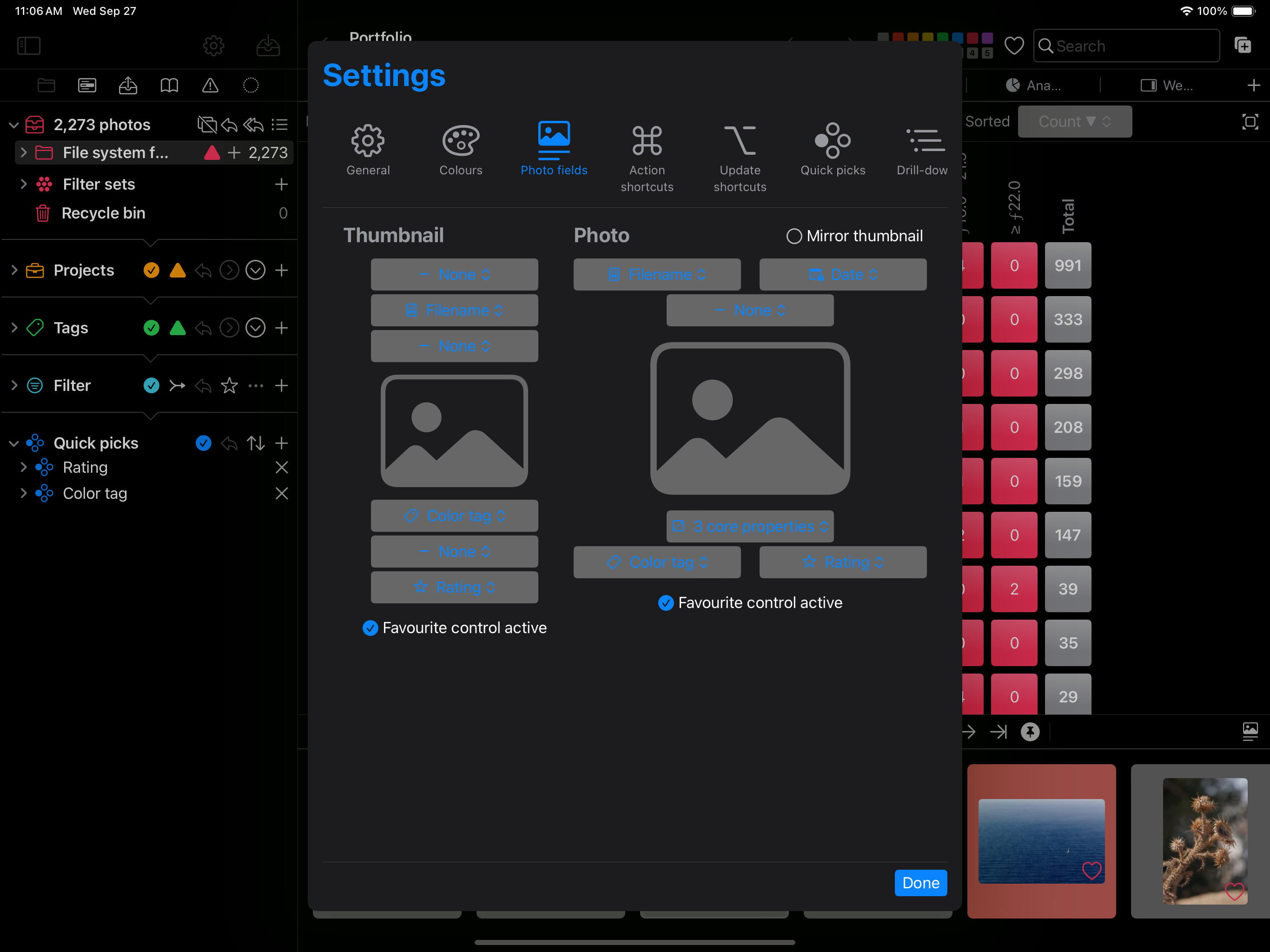Open the ellipsis menu in Filter row
Screen dimensions: 1270x952
pos(256,385)
